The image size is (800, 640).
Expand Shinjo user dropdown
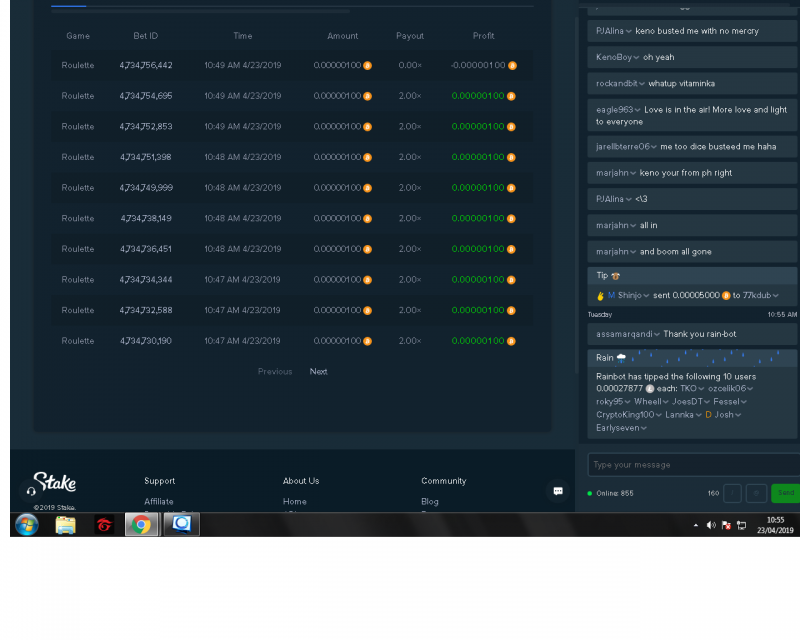click(646, 296)
